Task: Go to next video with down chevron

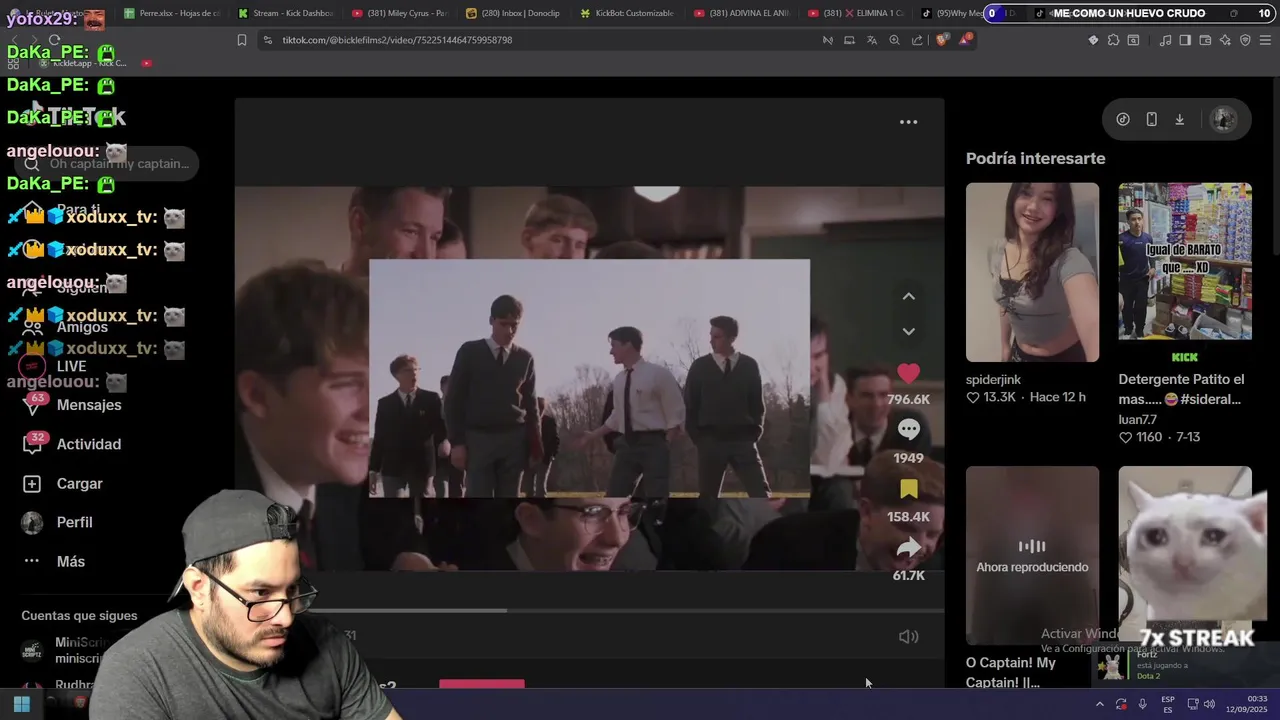Action: click(x=908, y=331)
